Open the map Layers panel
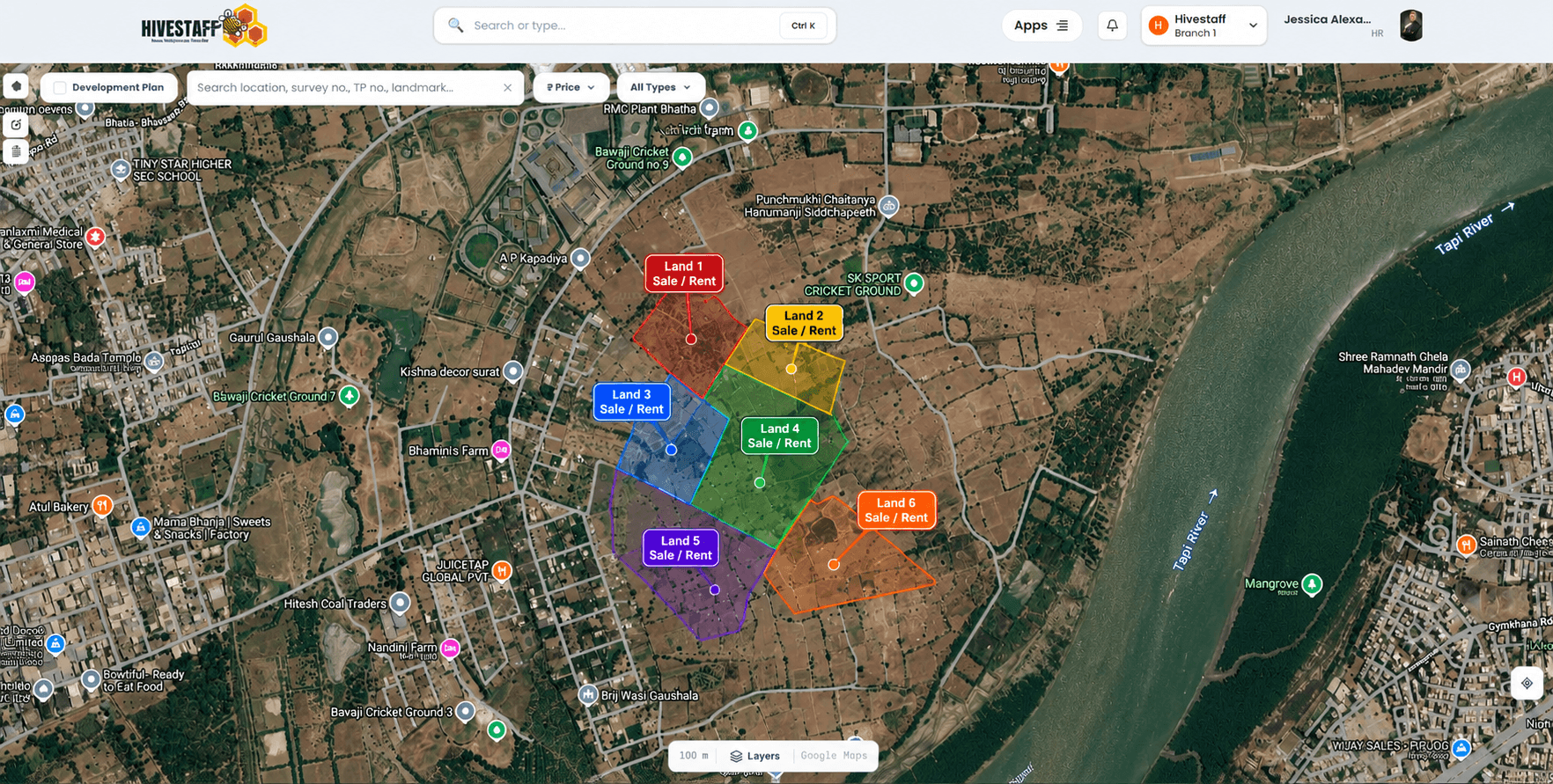 pos(755,756)
